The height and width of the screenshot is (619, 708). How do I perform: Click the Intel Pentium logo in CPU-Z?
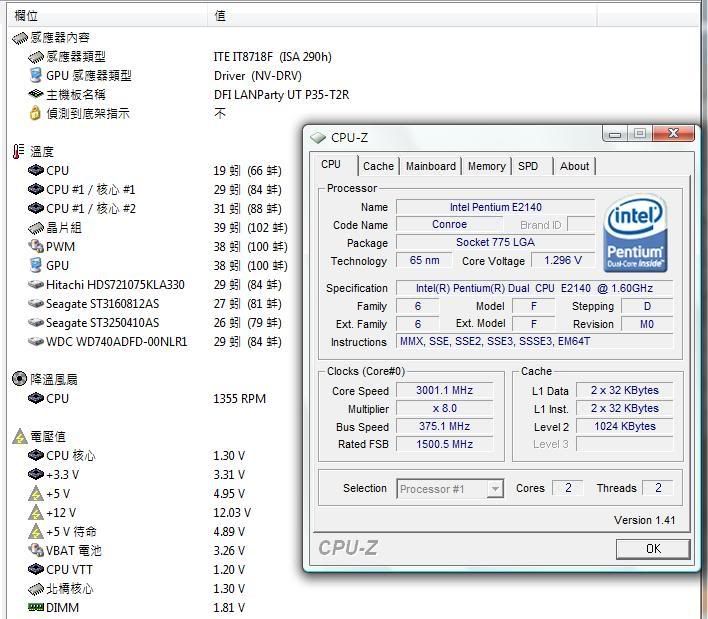click(635, 233)
